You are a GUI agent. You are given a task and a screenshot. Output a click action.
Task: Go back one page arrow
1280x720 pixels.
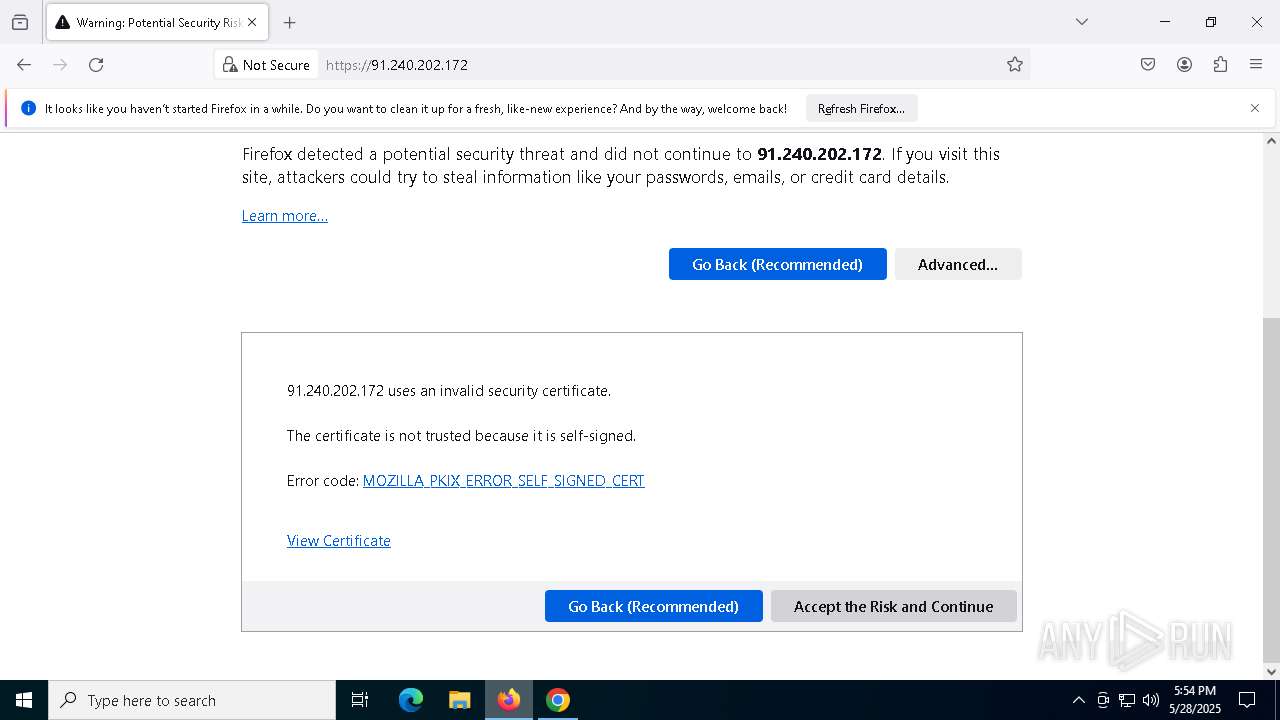(x=24, y=65)
